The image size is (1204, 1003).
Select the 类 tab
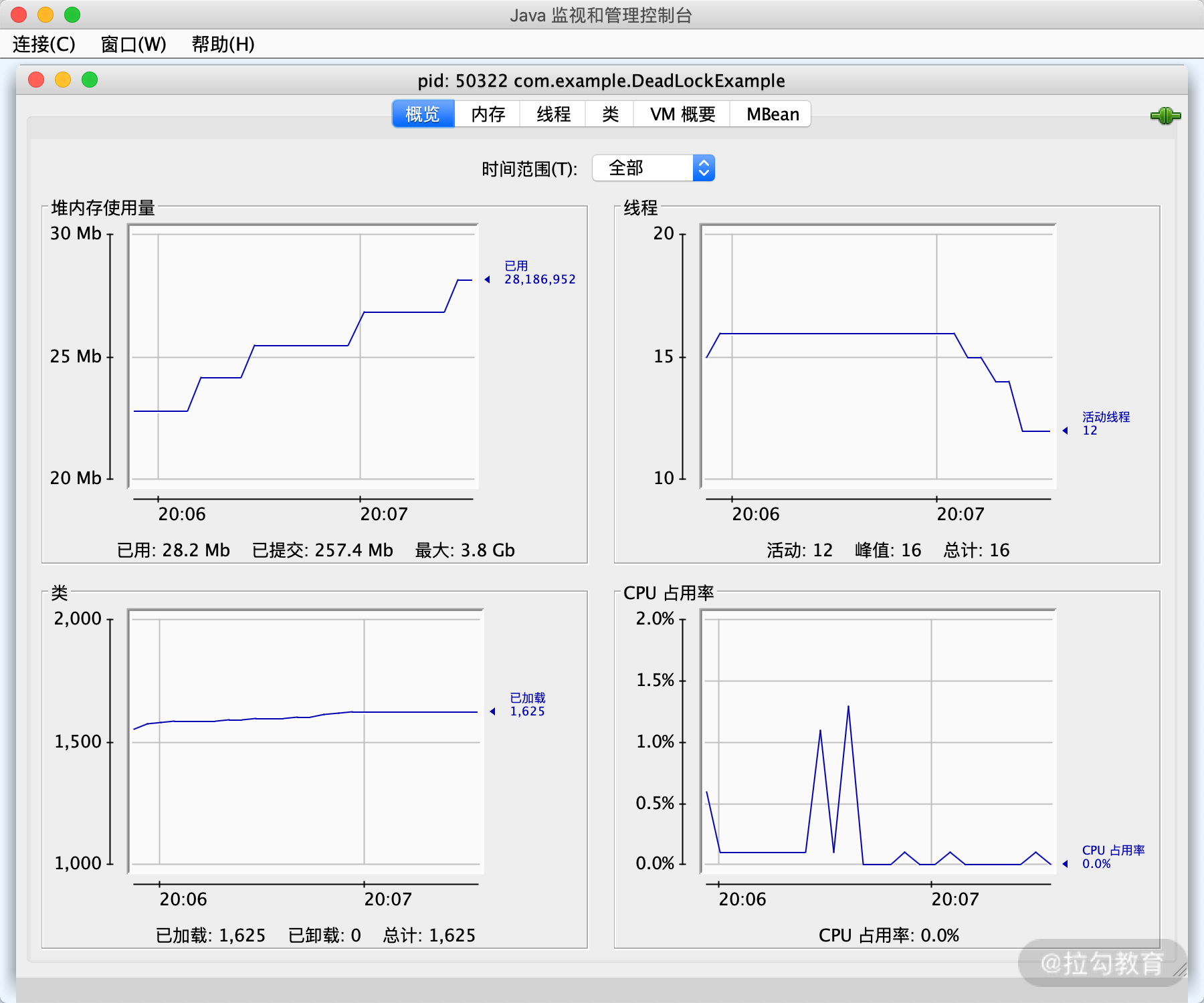[x=610, y=114]
